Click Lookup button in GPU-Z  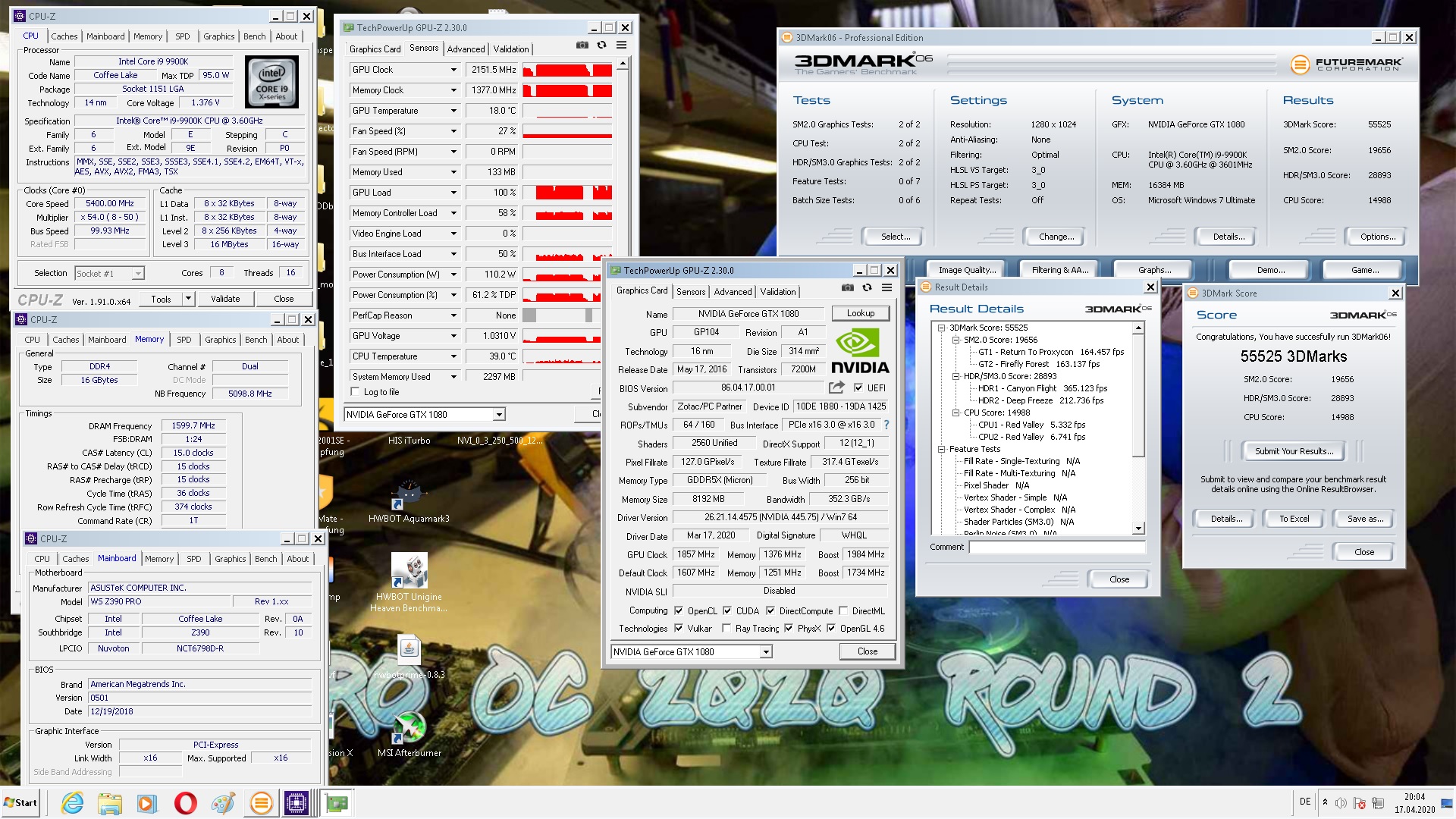pos(860,313)
